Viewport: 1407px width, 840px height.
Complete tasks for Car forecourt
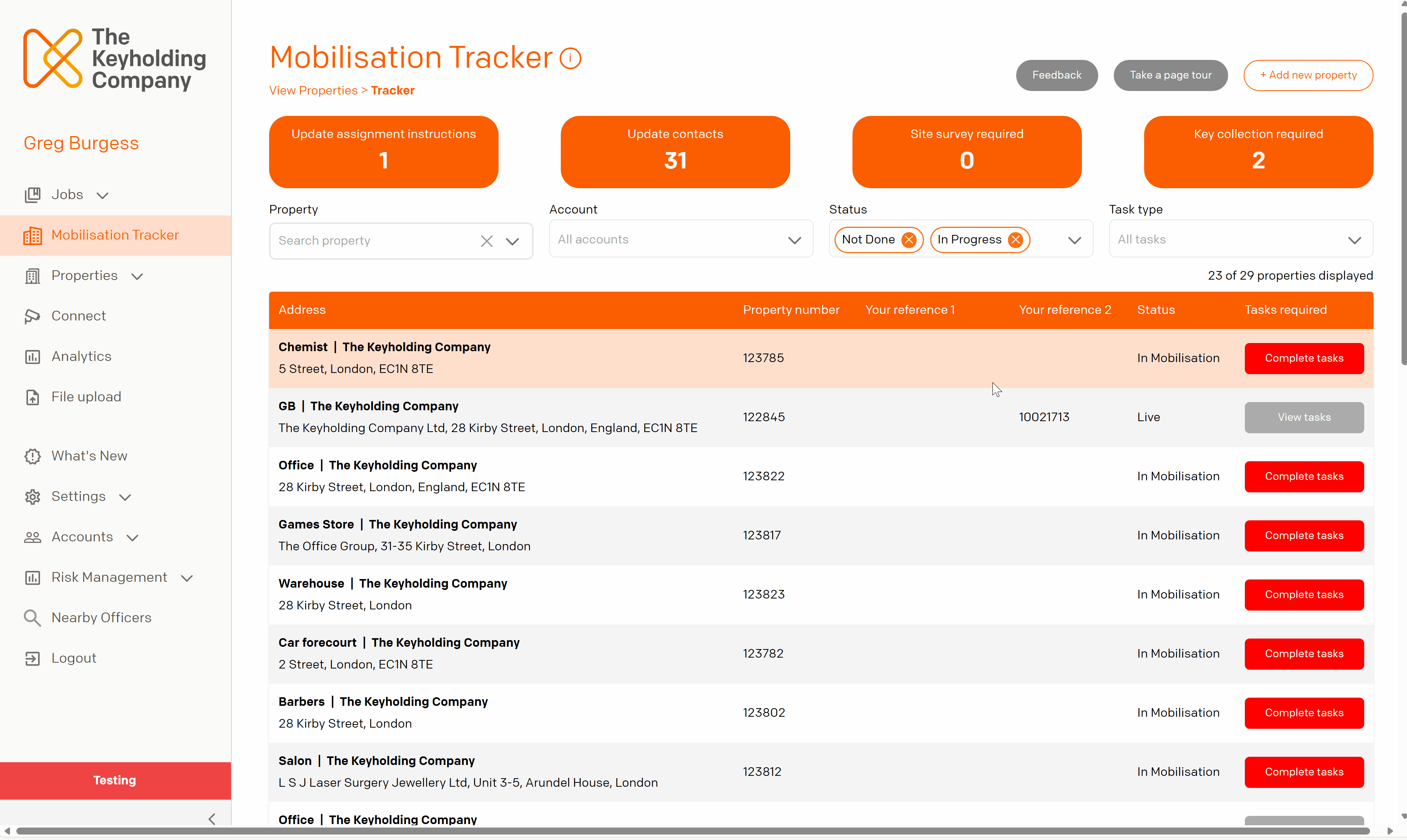(x=1304, y=654)
